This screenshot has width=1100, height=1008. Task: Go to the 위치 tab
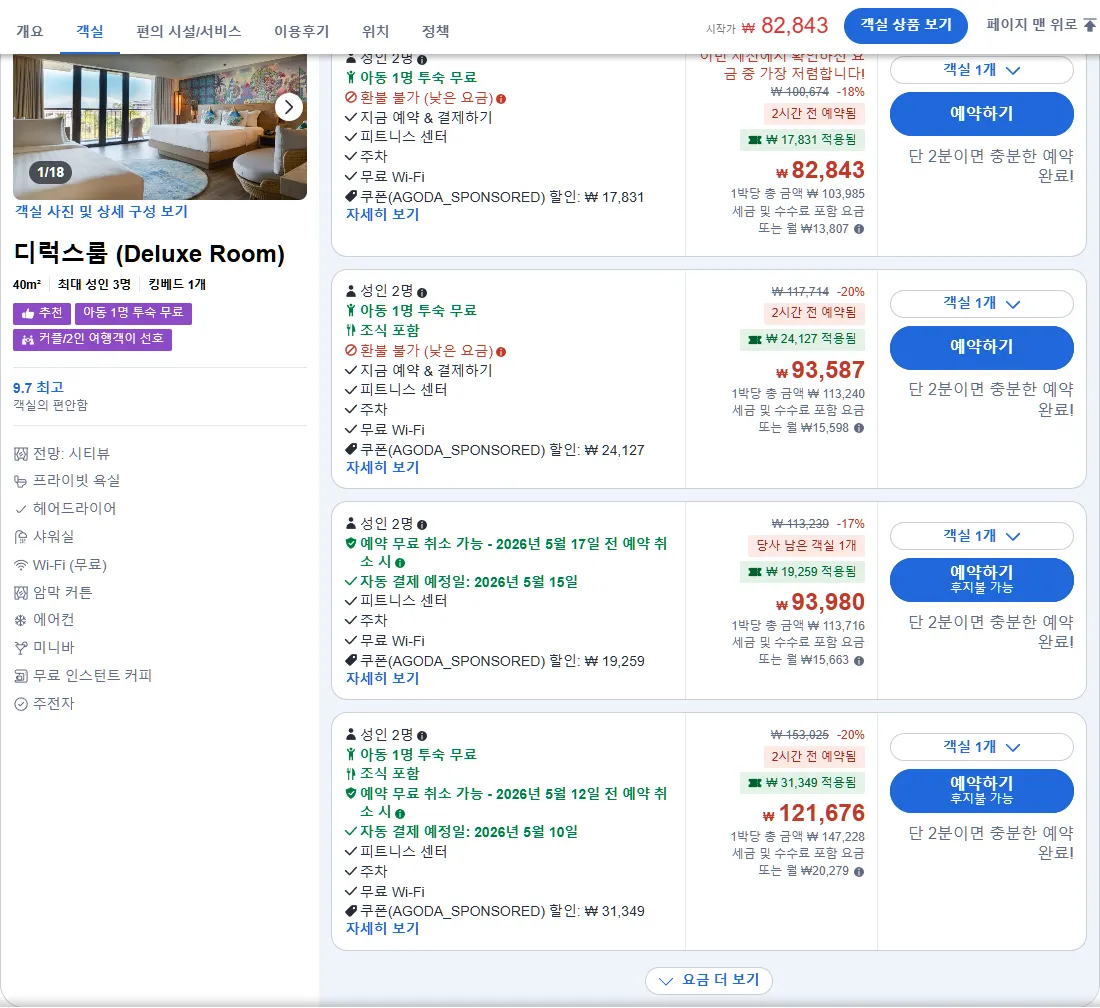click(375, 31)
